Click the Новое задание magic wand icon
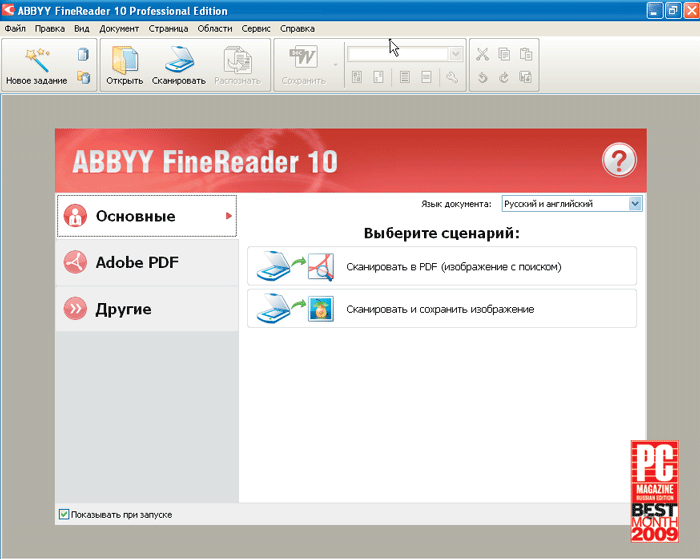Screen dimensions: 700x559 [x=37, y=59]
